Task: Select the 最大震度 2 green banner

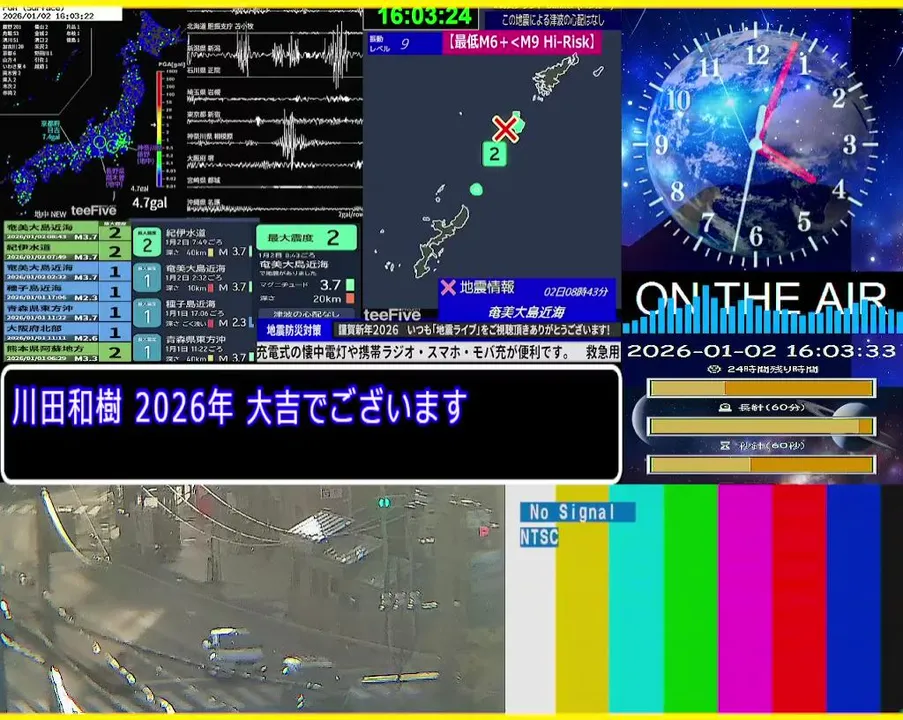Action: [306, 237]
